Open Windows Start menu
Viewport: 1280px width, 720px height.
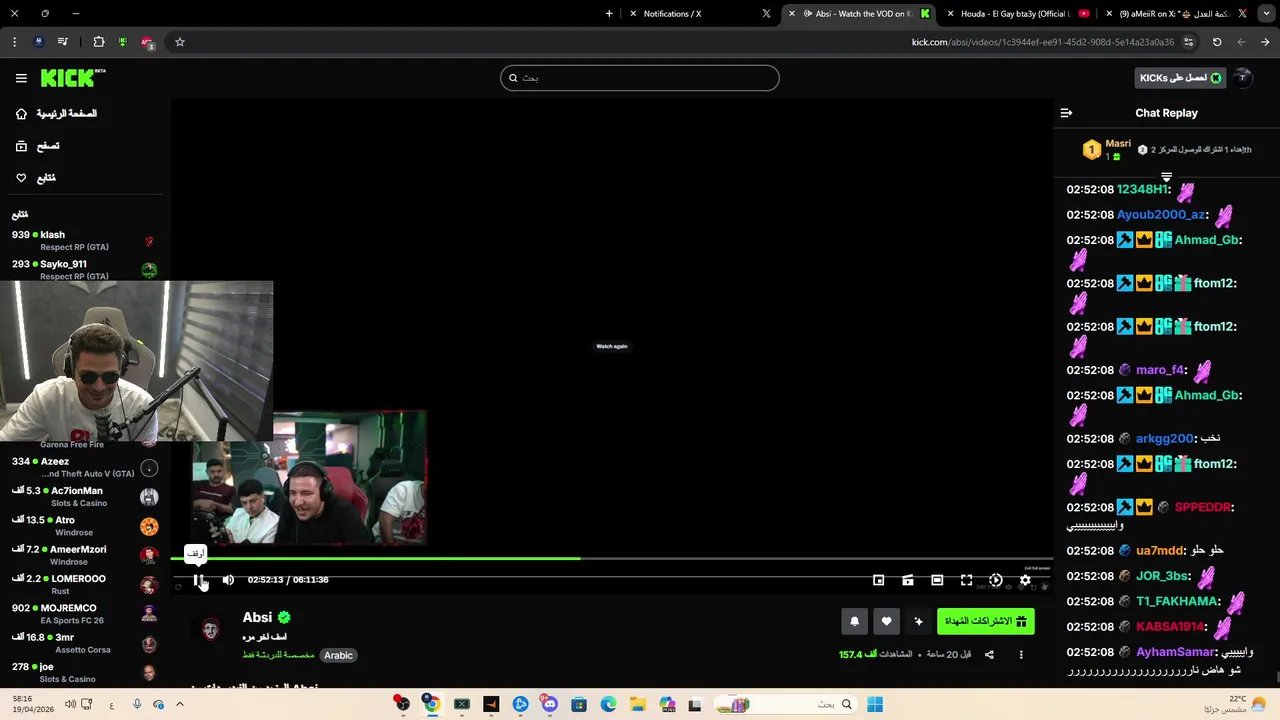coord(875,704)
